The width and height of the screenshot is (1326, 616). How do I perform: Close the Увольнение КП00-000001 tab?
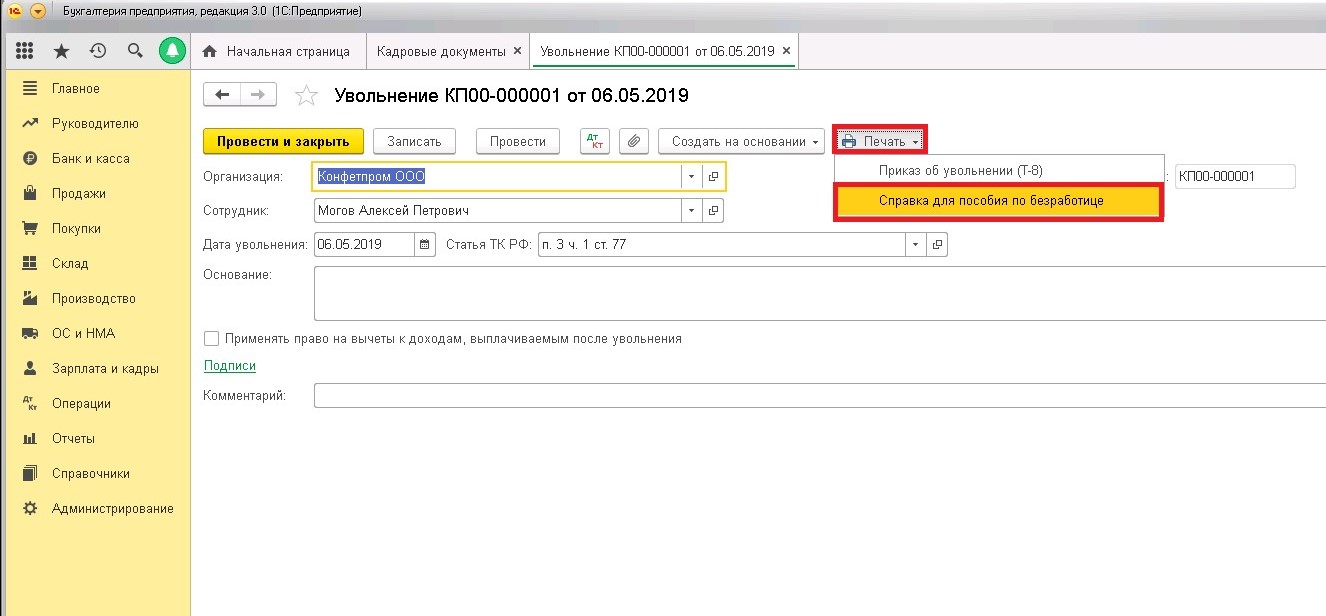786,51
